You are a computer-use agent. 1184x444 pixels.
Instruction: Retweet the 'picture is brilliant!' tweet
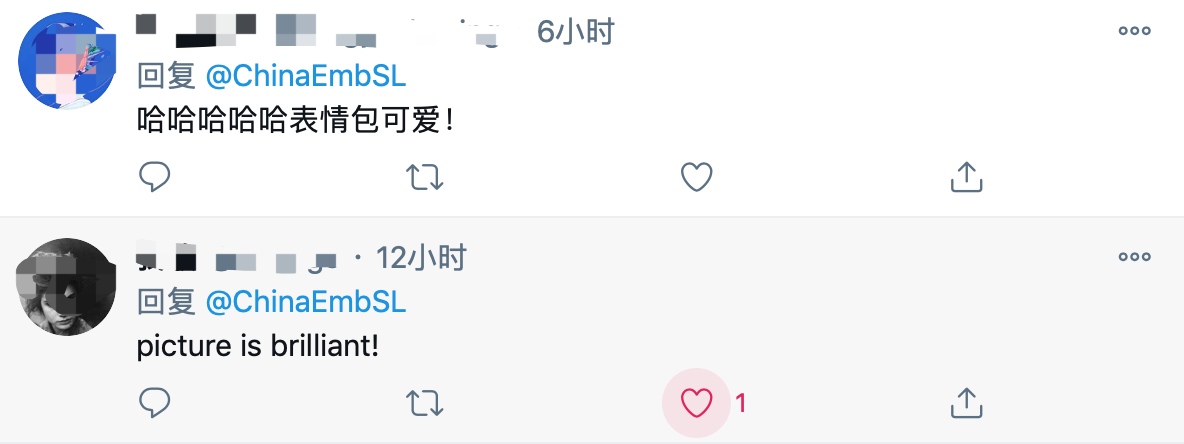coord(425,403)
